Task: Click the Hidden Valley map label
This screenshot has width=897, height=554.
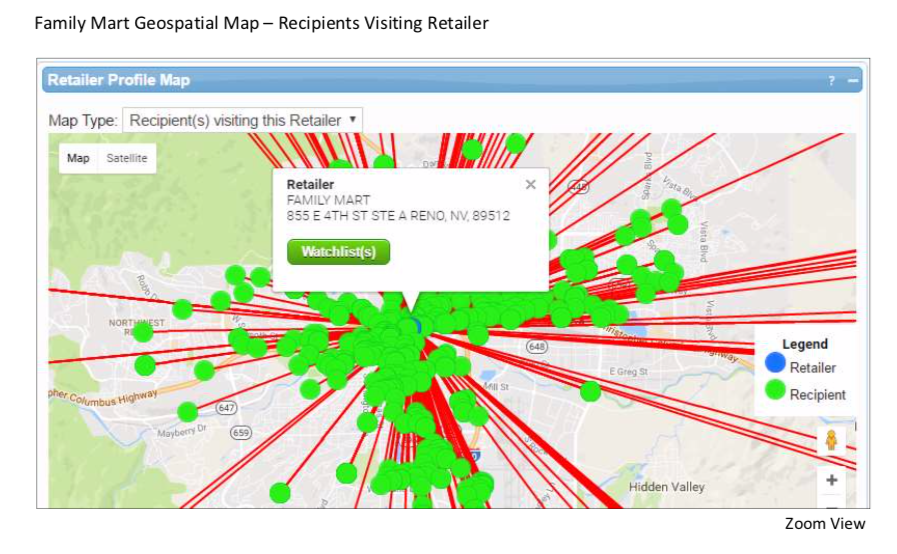Action: click(666, 487)
